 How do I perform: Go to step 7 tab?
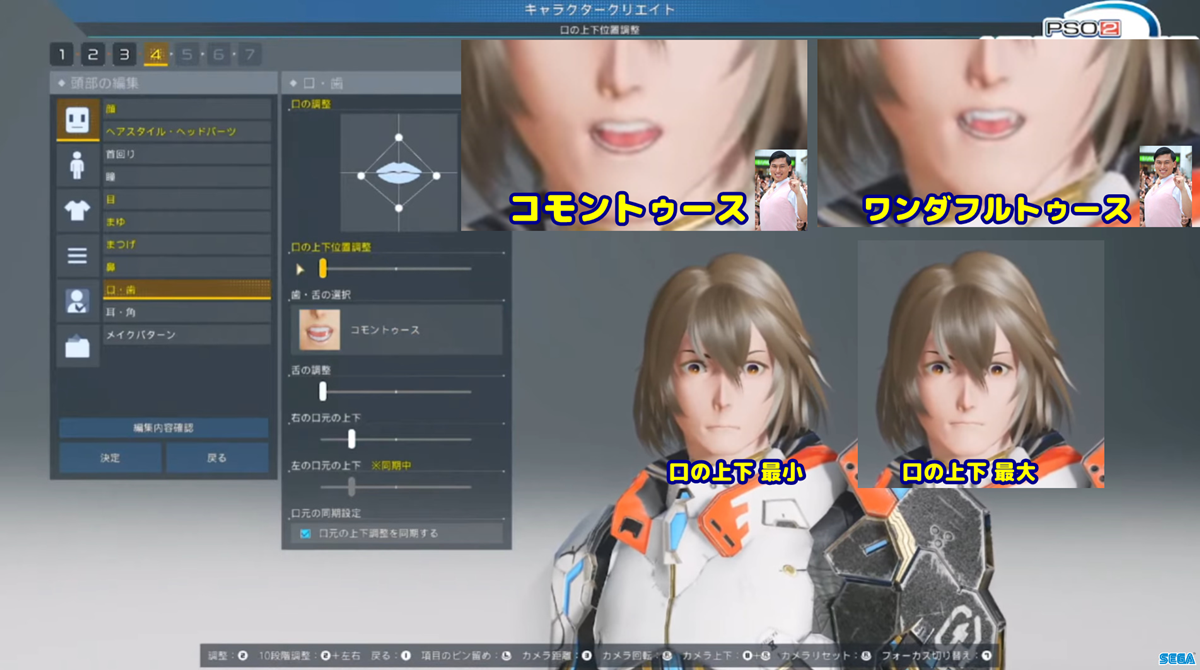pos(248,54)
